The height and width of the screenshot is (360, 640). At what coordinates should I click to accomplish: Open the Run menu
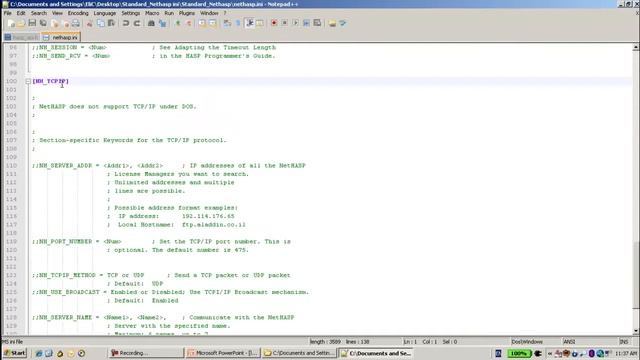pos(169,13)
